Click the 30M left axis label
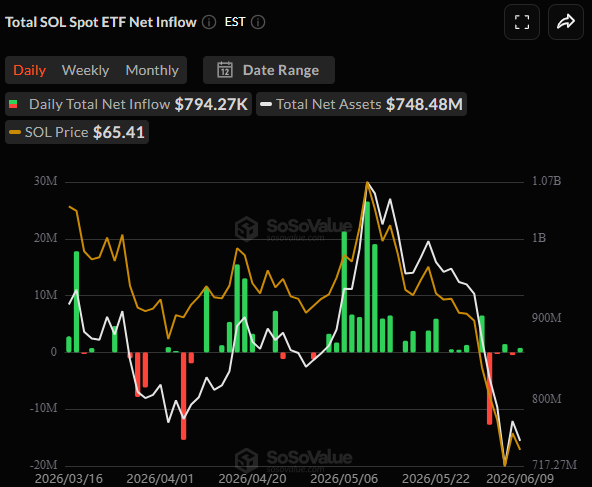Image resolution: width=592 pixels, height=487 pixels. (x=46, y=181)
